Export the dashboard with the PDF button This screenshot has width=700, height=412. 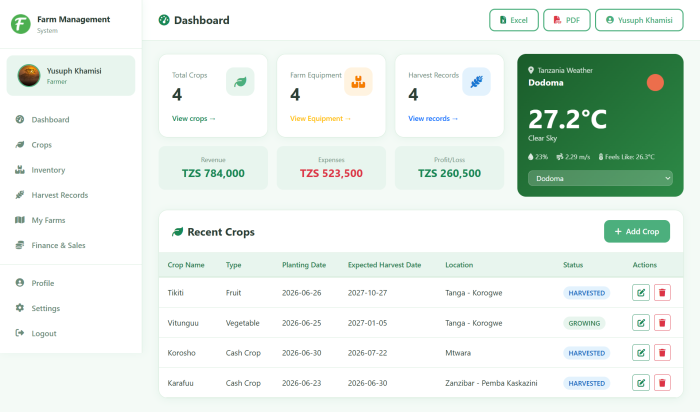tap(567, 20)
